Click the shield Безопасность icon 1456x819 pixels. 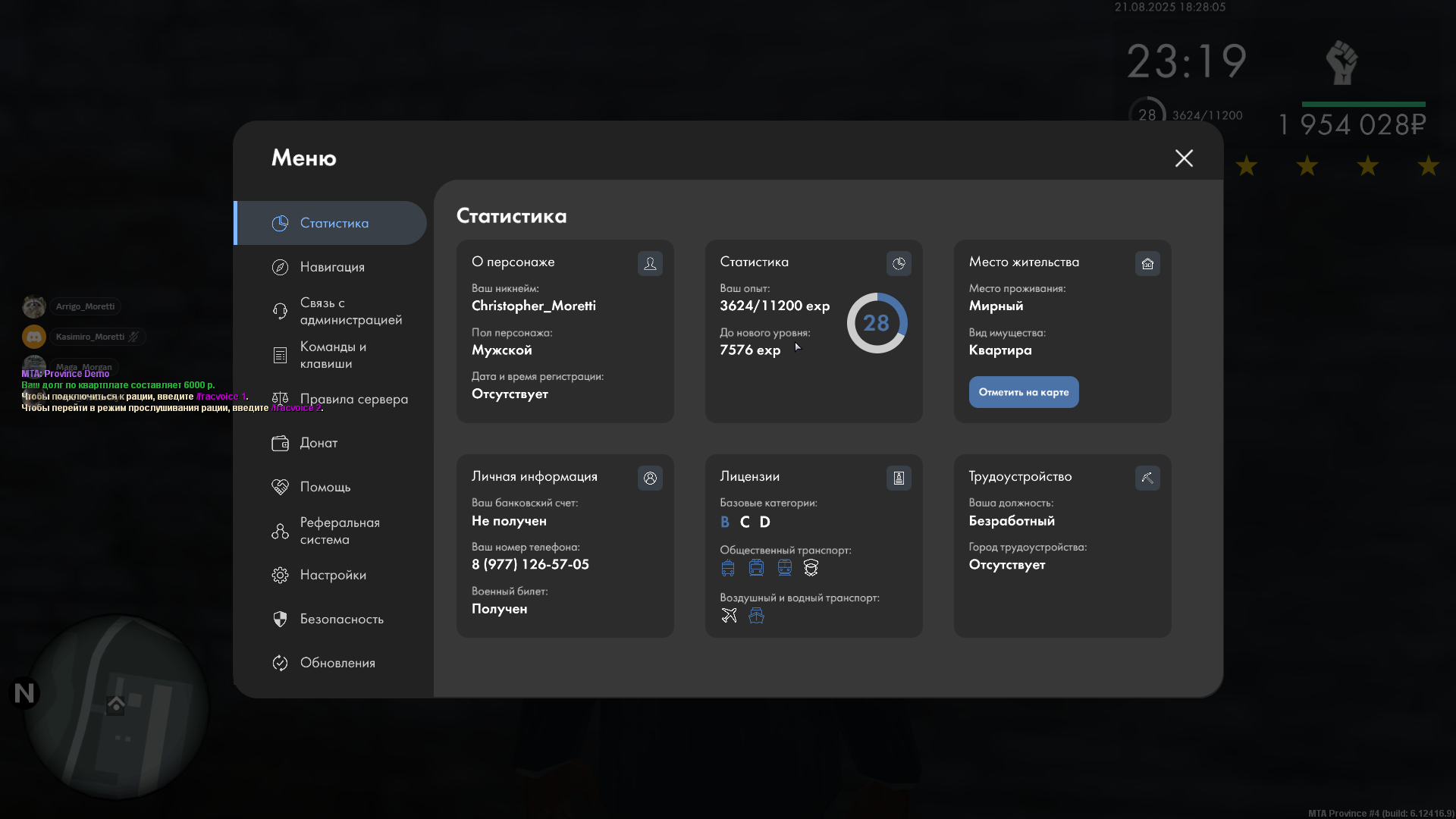pyautogui.click(x=280, y=619)
